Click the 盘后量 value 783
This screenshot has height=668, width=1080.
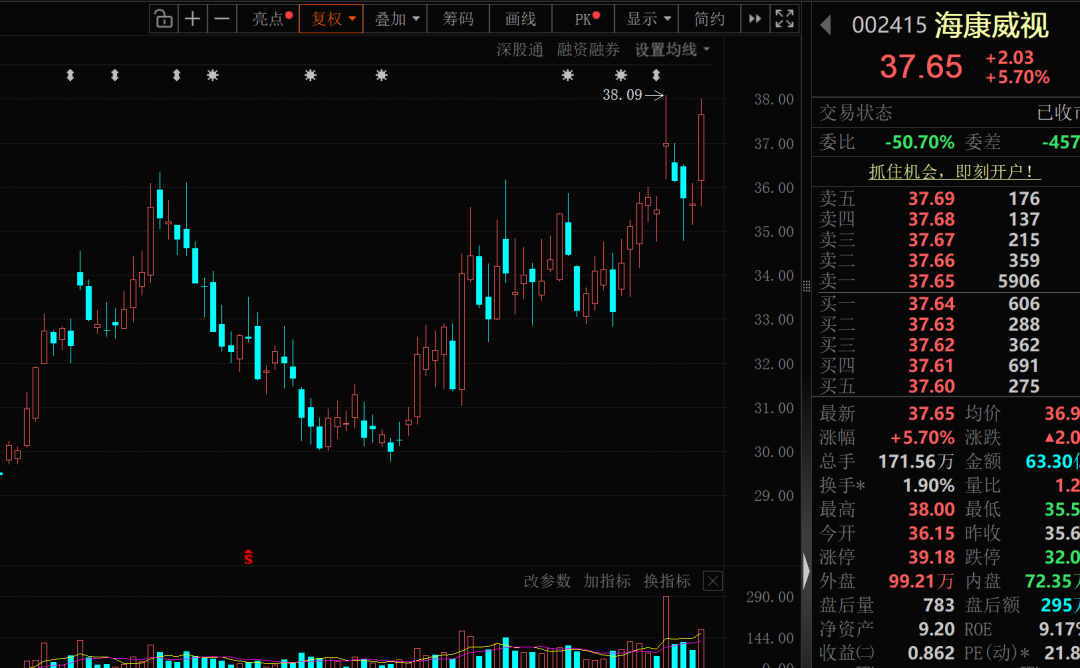click(939, 605)
